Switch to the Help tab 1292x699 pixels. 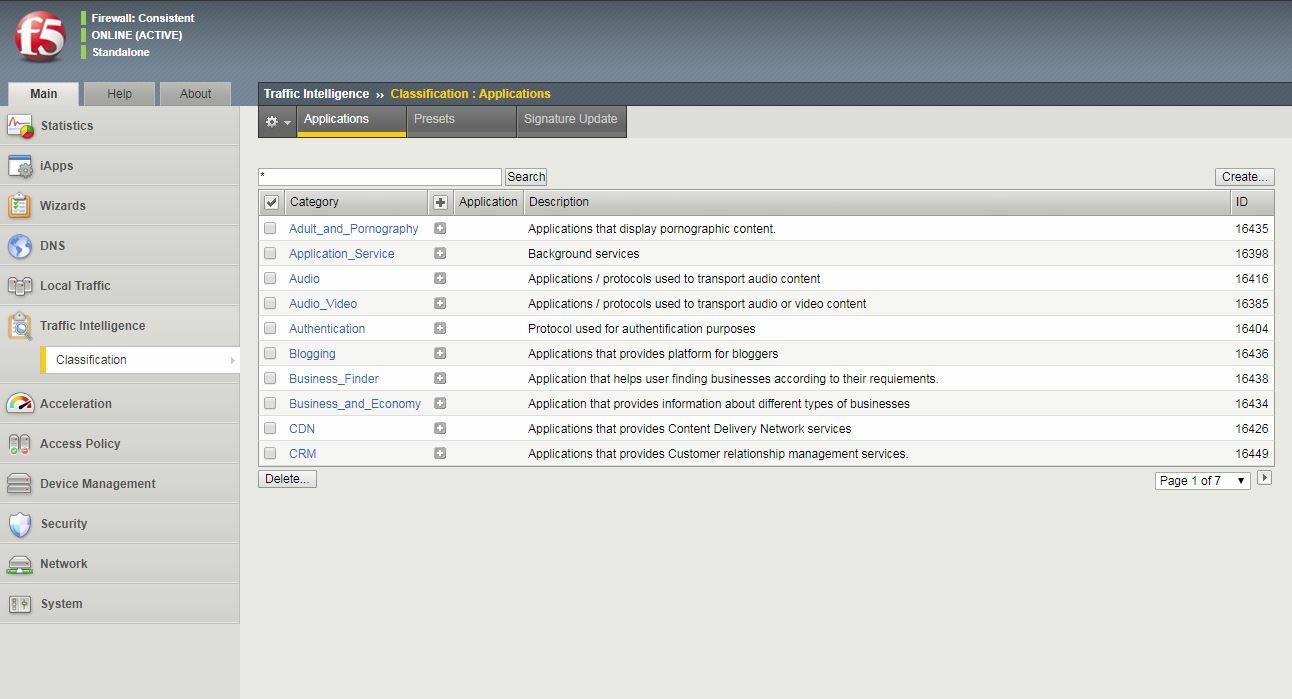point(119,94)
